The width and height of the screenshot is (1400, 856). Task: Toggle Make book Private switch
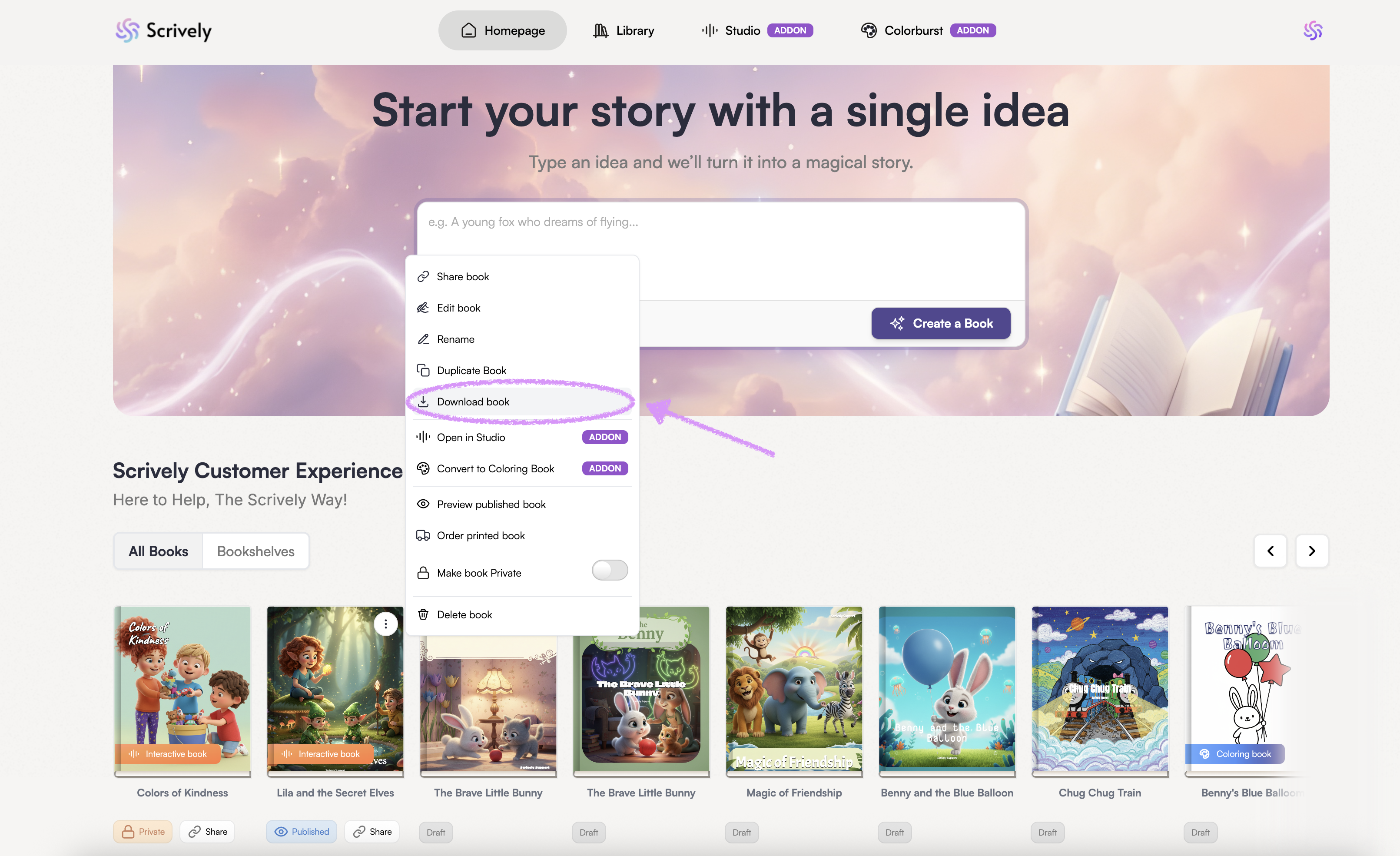tap(609, 570)
